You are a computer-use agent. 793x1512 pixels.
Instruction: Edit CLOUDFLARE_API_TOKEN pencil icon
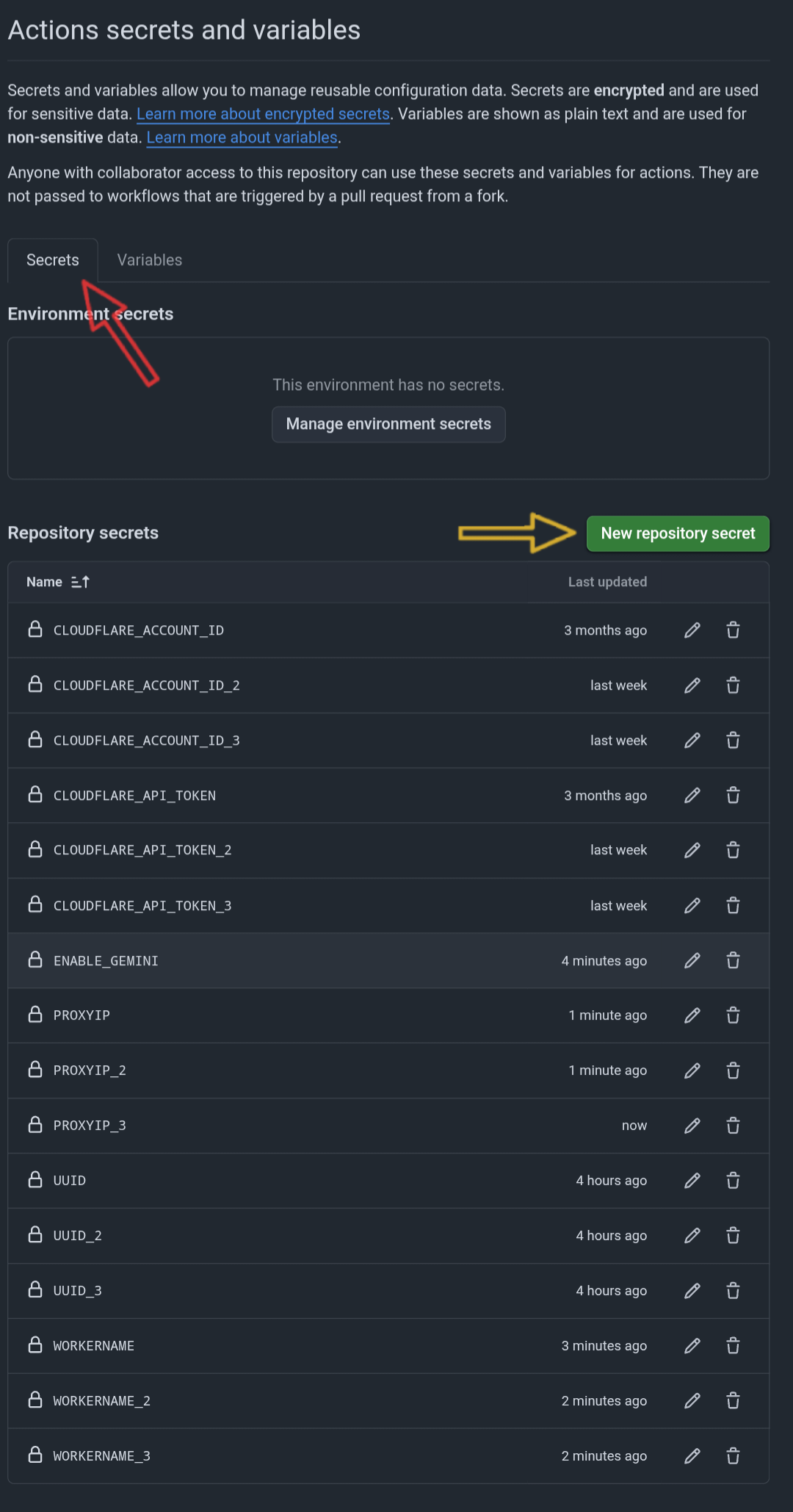(692, 796)
